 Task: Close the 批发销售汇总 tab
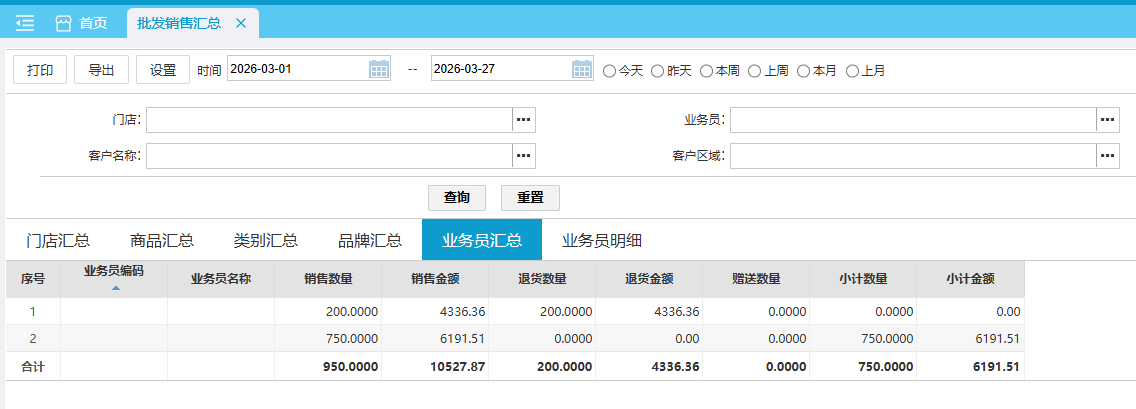click(x=240, y=23)
